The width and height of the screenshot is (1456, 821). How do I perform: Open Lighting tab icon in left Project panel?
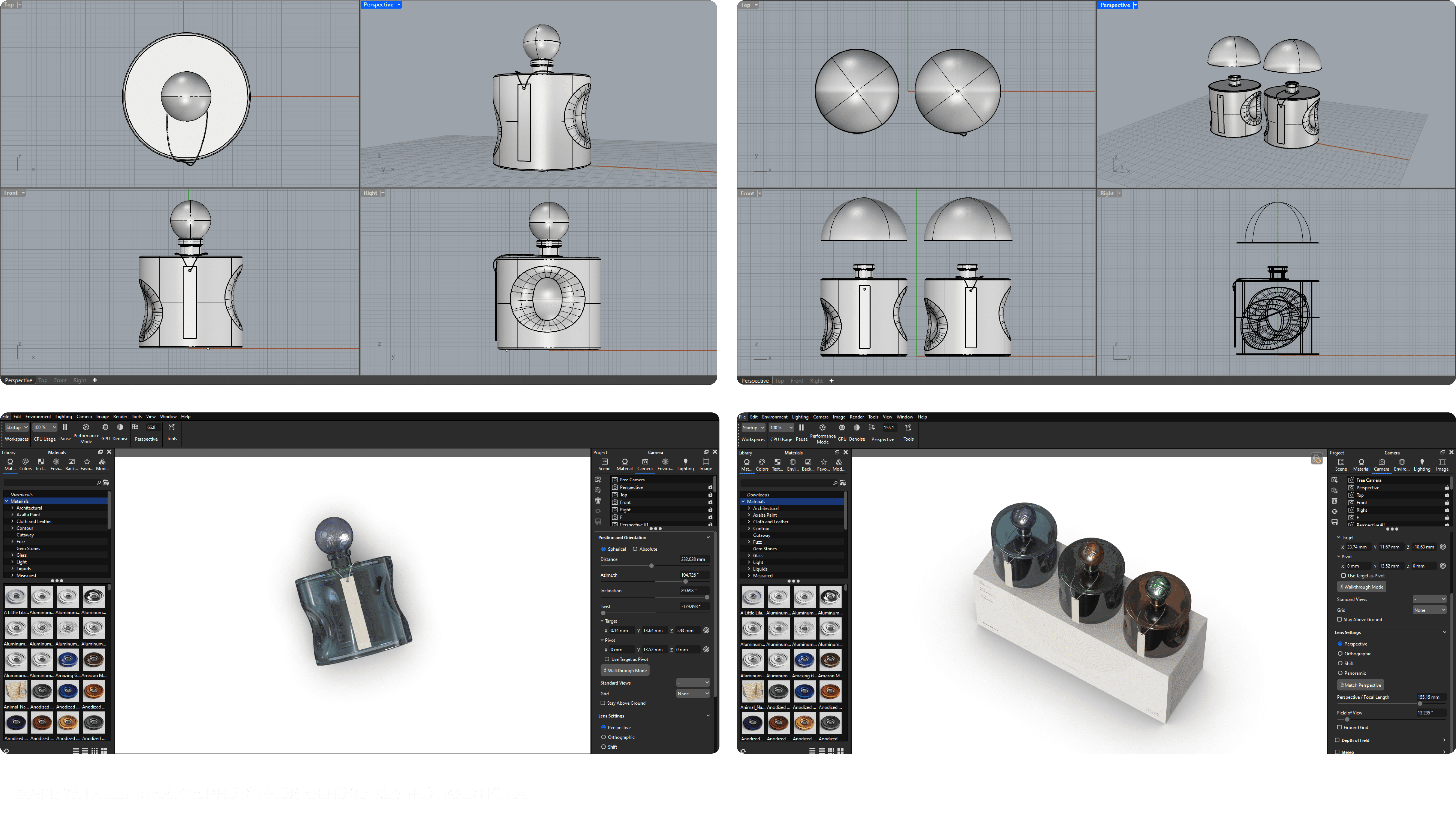pyautogui.click(x=686, y=462)
